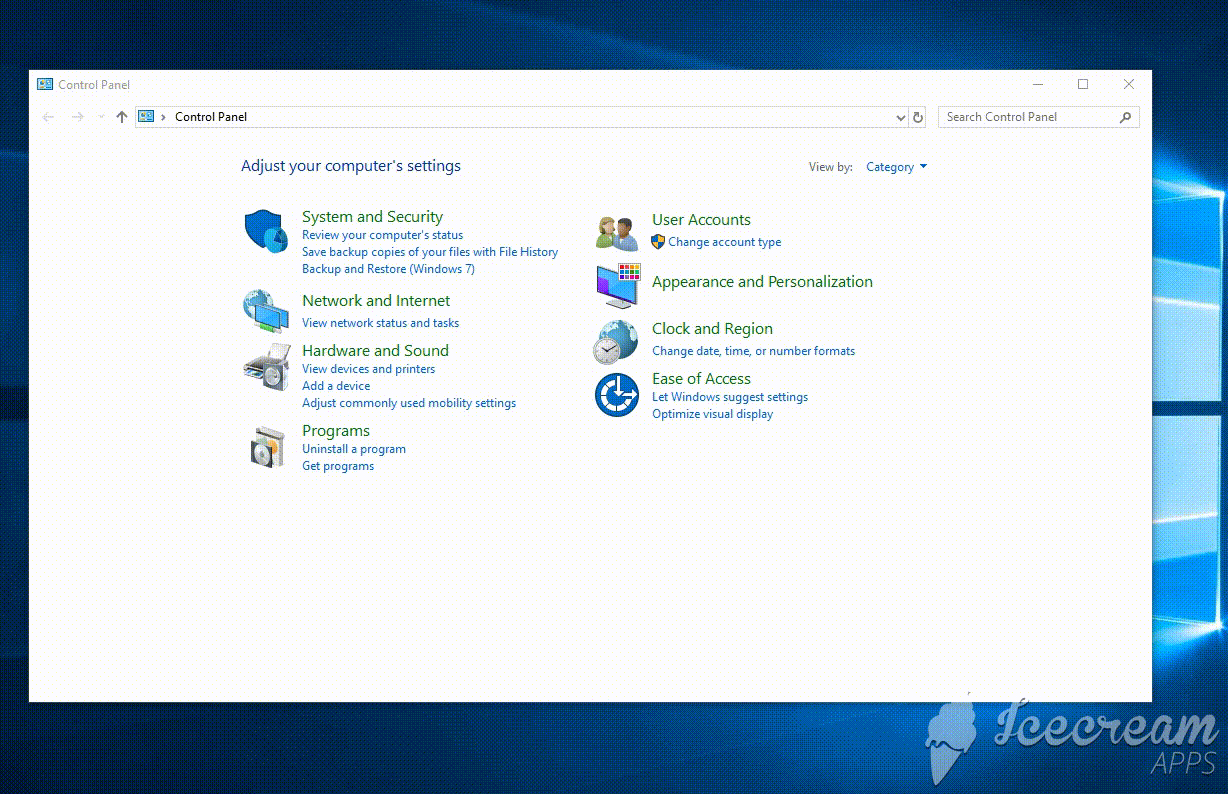
Task: Open Network and Internet category
Action: pos(376,301)
